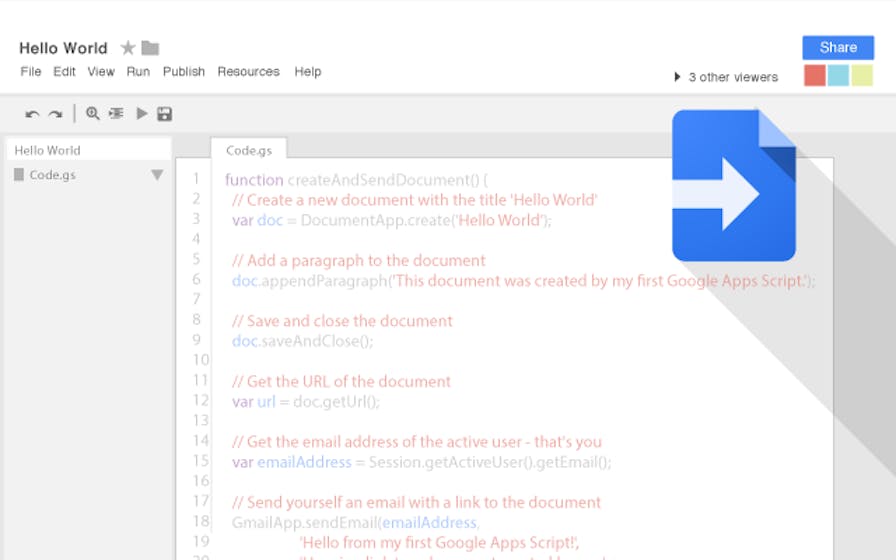Run the script with the play icon
Viewport: 896px width, 560px height.
click(x=142, y=114)
